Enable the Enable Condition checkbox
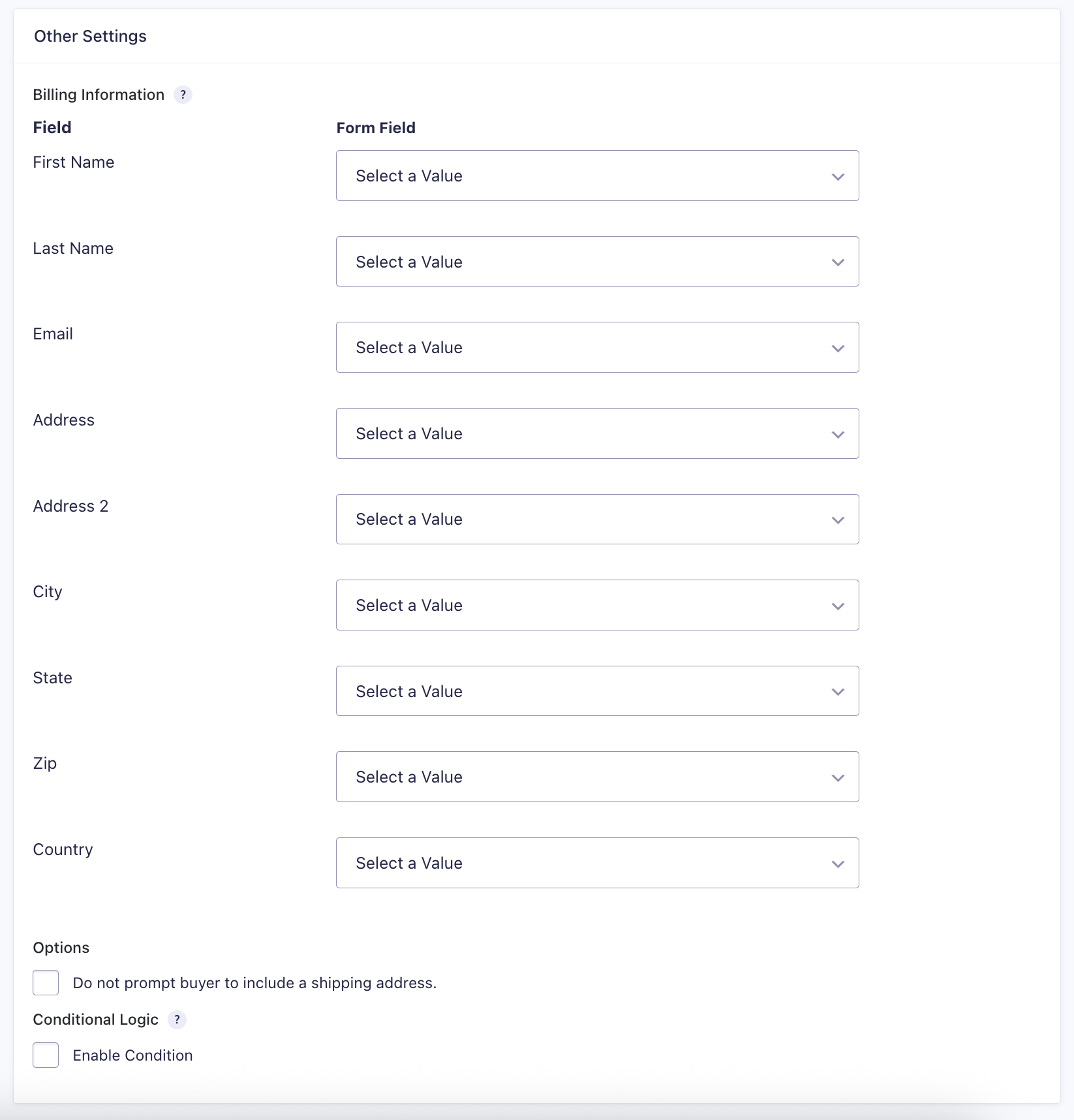 (46, 1055)
